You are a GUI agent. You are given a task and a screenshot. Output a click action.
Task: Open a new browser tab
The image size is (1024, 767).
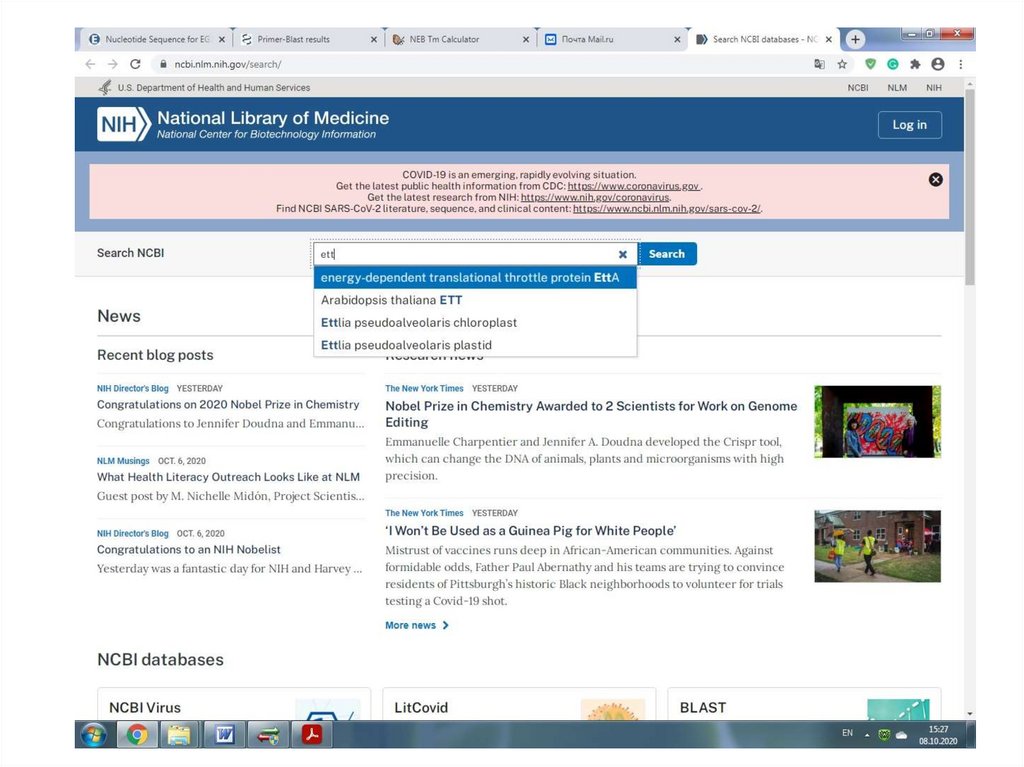(855, 39)
